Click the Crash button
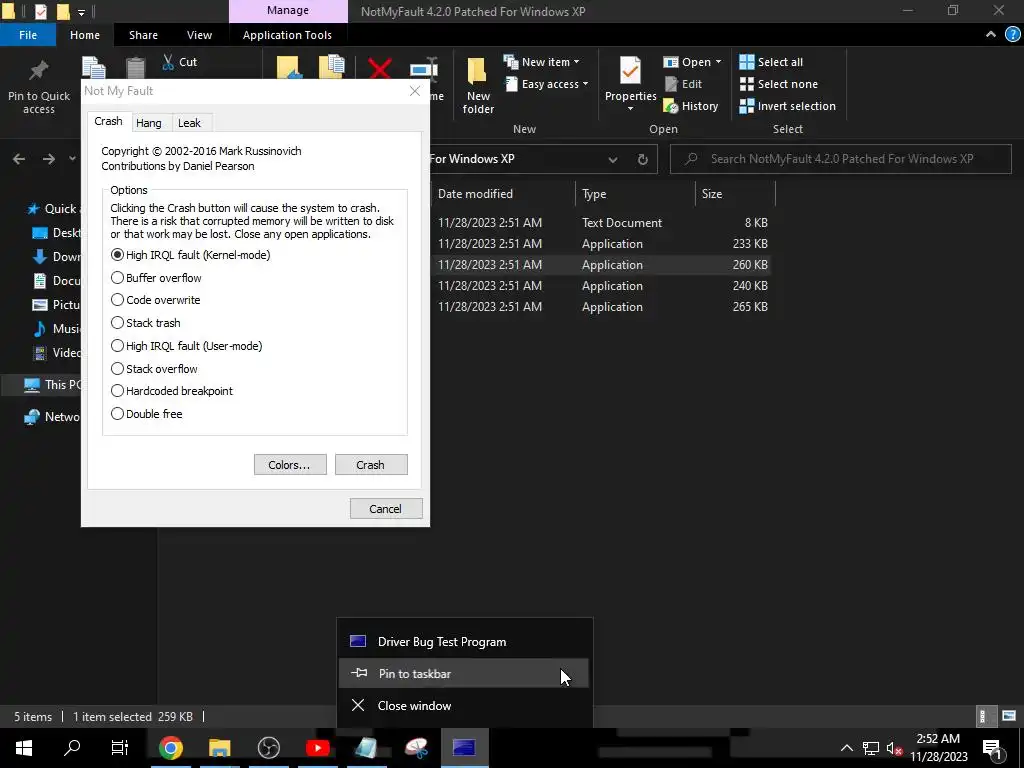The width and height of the screenshot is (1024, 768). (371, 465)
